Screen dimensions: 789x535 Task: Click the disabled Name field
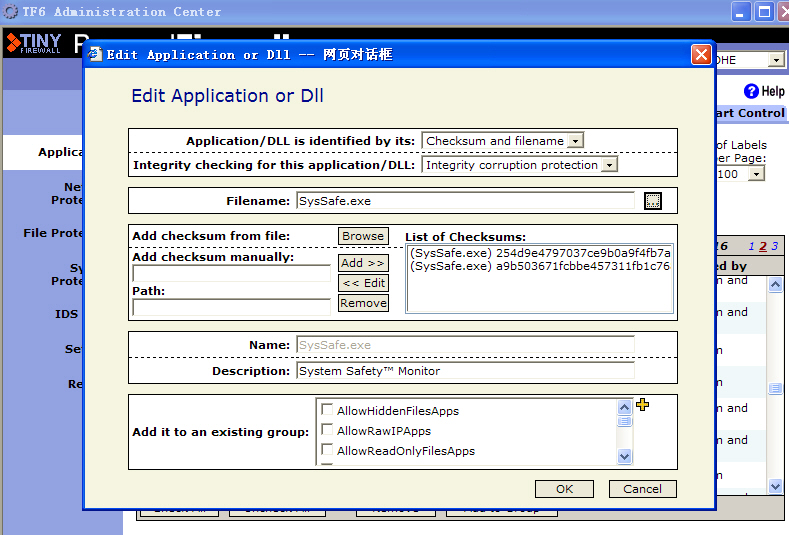(465, 345)
